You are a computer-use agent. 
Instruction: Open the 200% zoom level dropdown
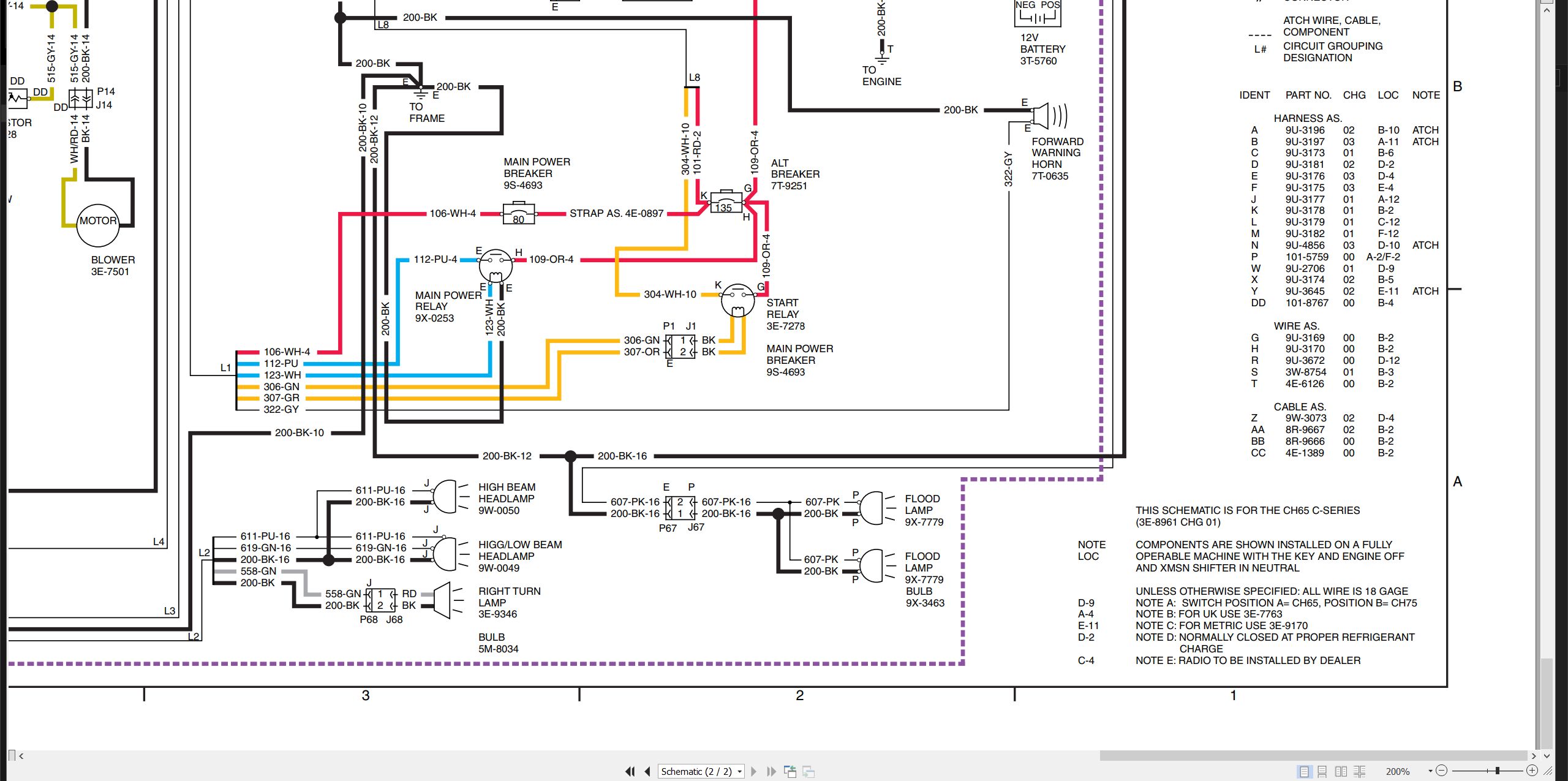(1430, 771)
